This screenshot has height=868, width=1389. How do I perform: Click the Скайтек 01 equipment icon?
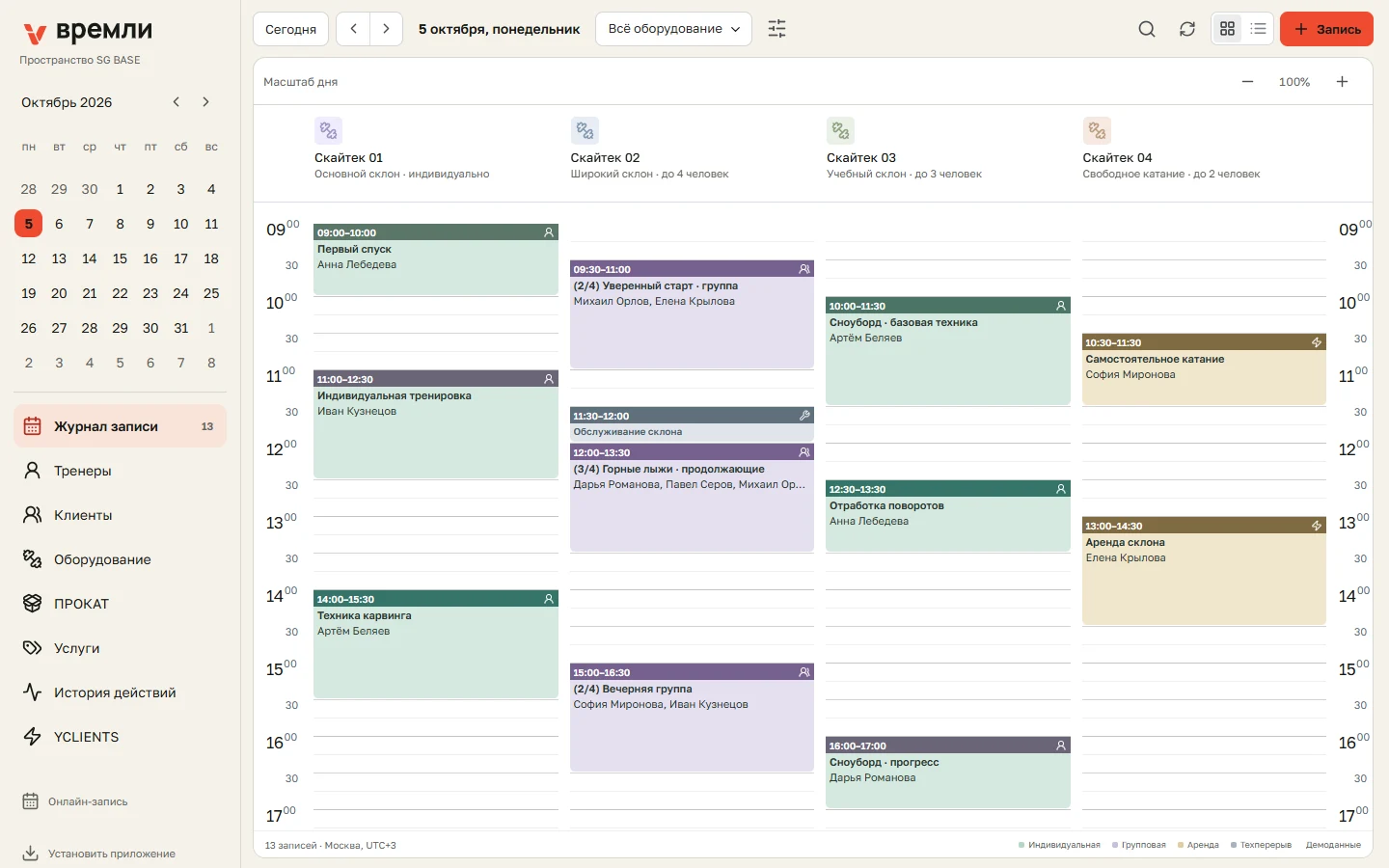point(328,130)
